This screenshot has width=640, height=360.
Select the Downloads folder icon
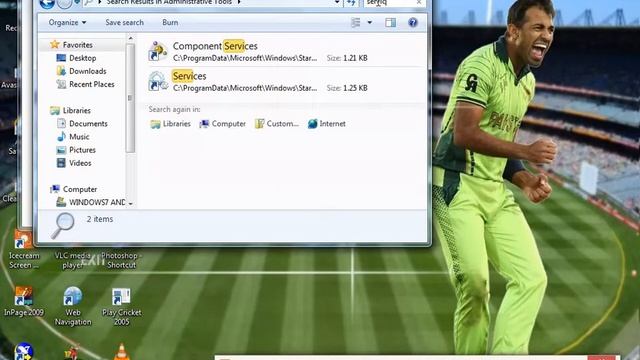click(x=61, y=71)
